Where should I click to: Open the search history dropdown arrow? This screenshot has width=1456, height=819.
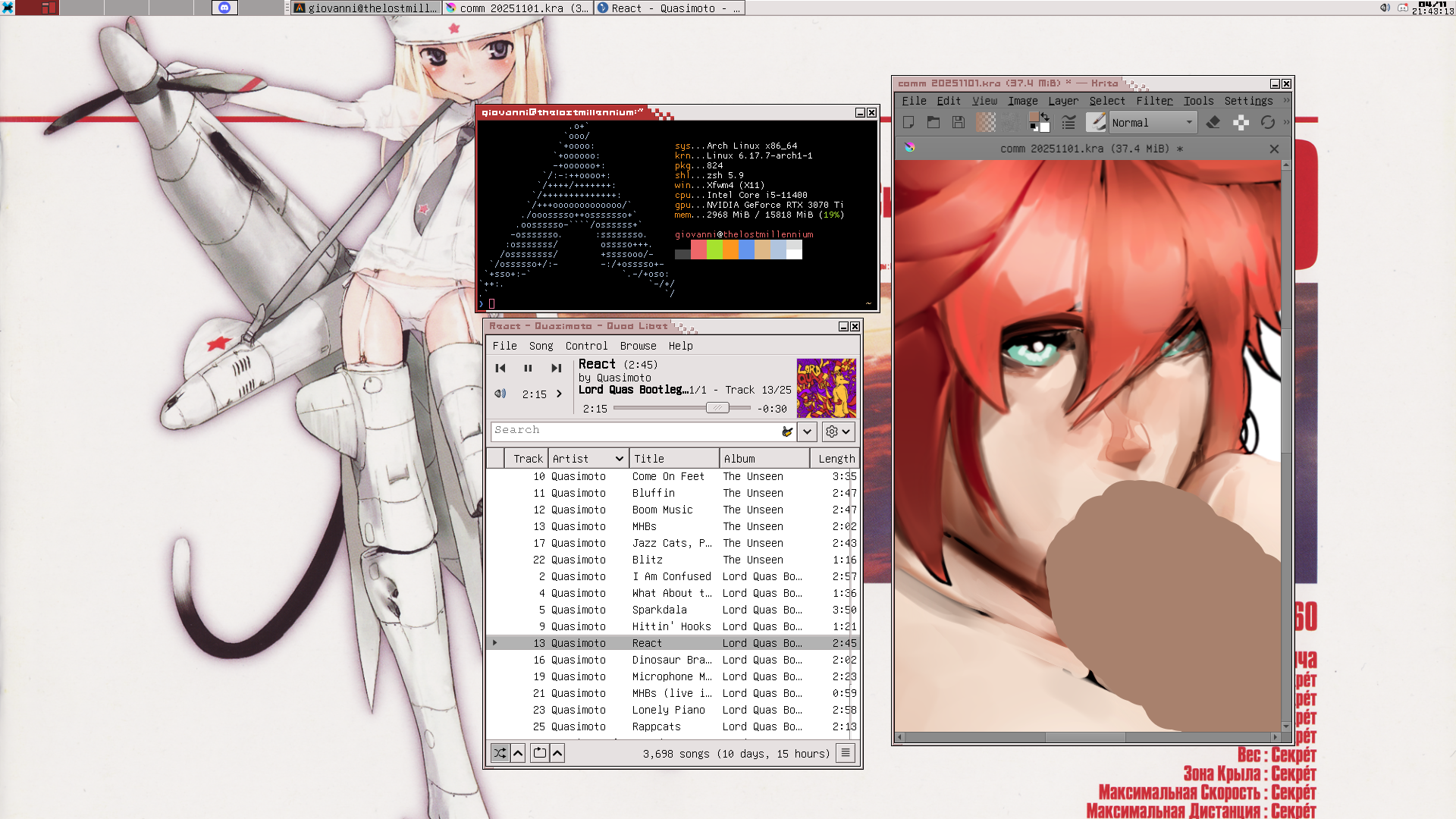pos(807,431)
